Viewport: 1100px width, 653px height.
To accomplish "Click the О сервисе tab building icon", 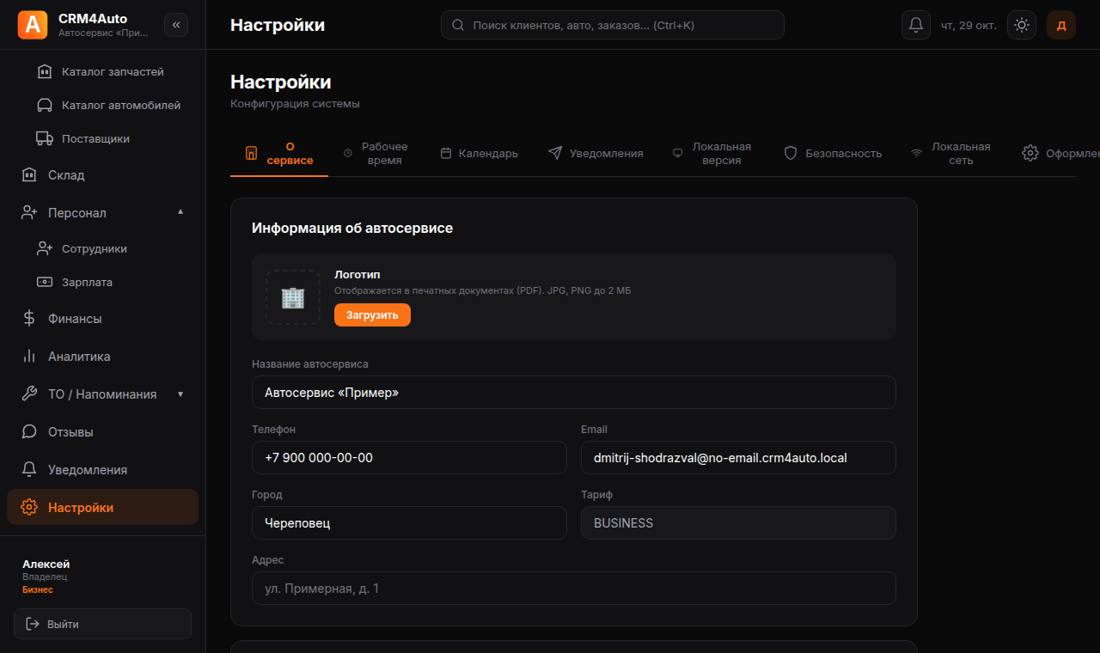I will 251,153.
